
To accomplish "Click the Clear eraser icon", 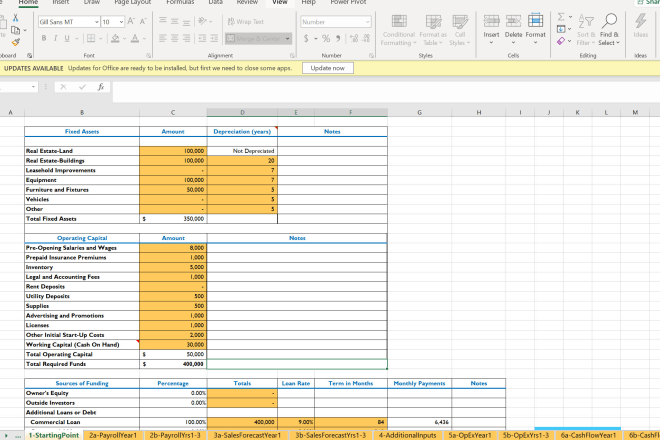I will pyautogui.click(x=561, y=41).
